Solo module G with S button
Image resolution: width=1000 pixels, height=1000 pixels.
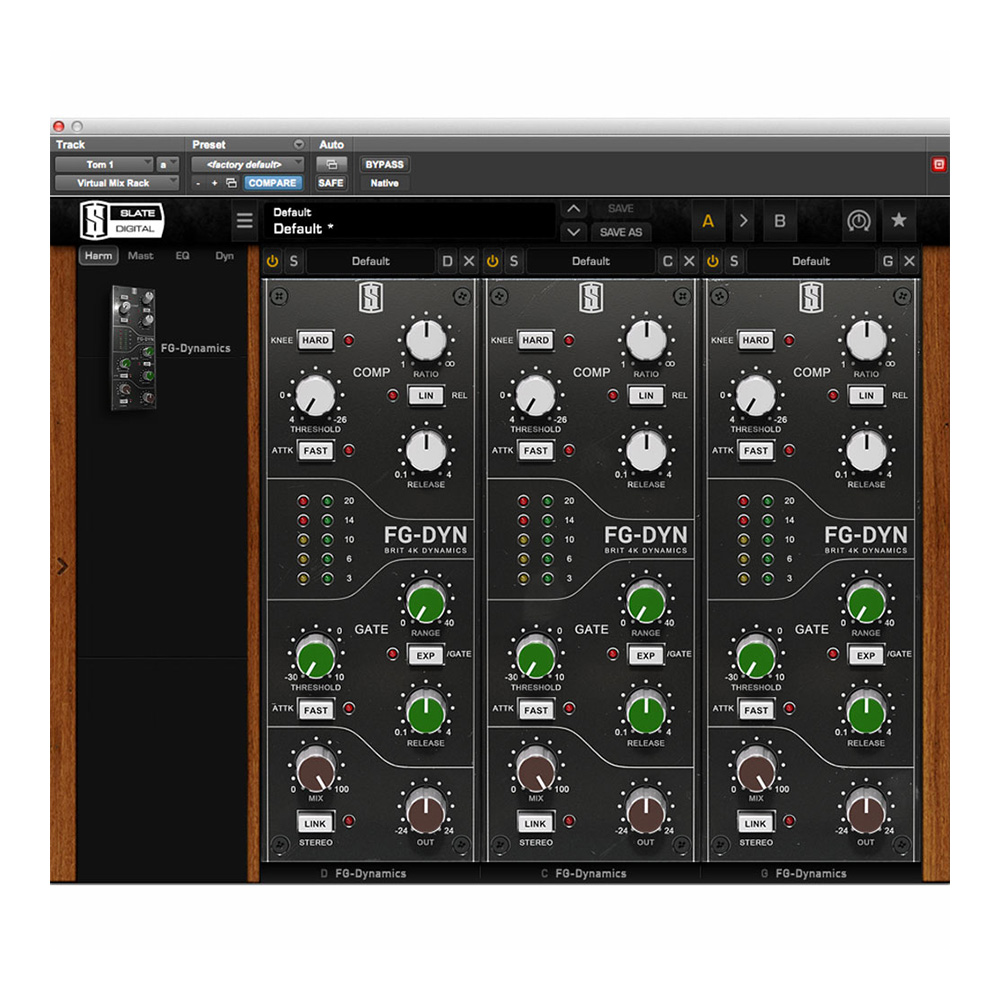(734, 261)
